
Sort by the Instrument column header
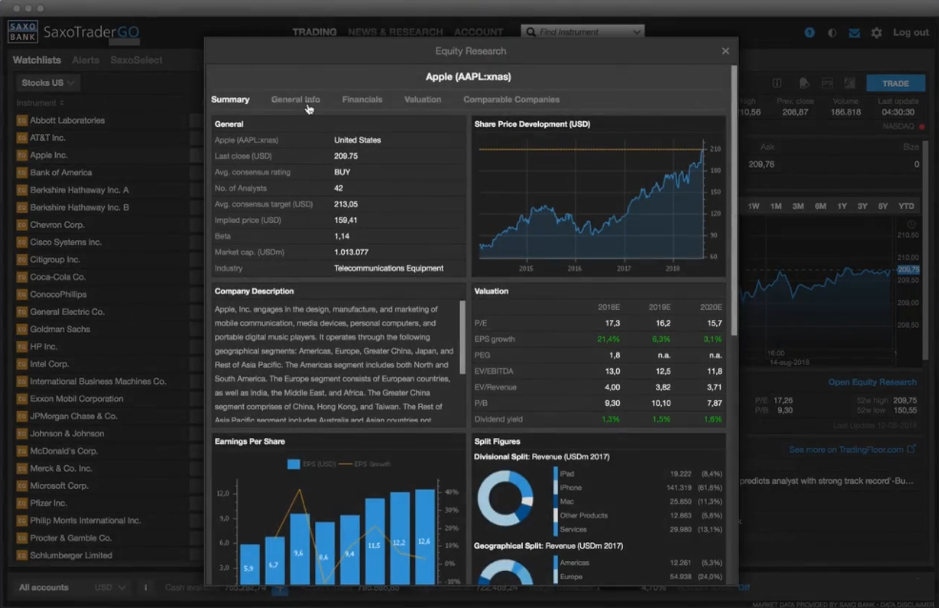pos(40,103)
